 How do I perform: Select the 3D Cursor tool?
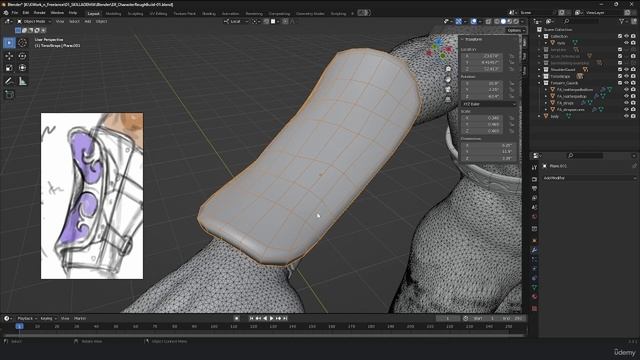coord(22,42)
